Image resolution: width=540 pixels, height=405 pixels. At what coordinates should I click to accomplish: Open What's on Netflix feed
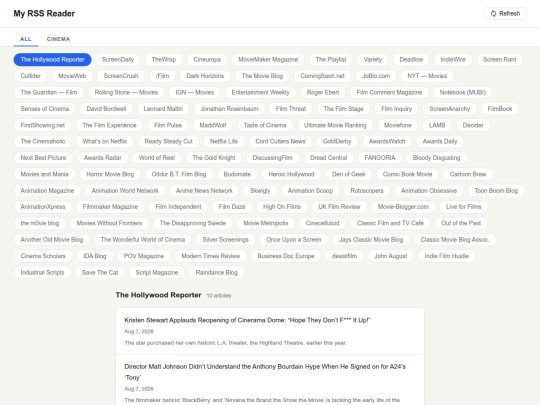105,141
